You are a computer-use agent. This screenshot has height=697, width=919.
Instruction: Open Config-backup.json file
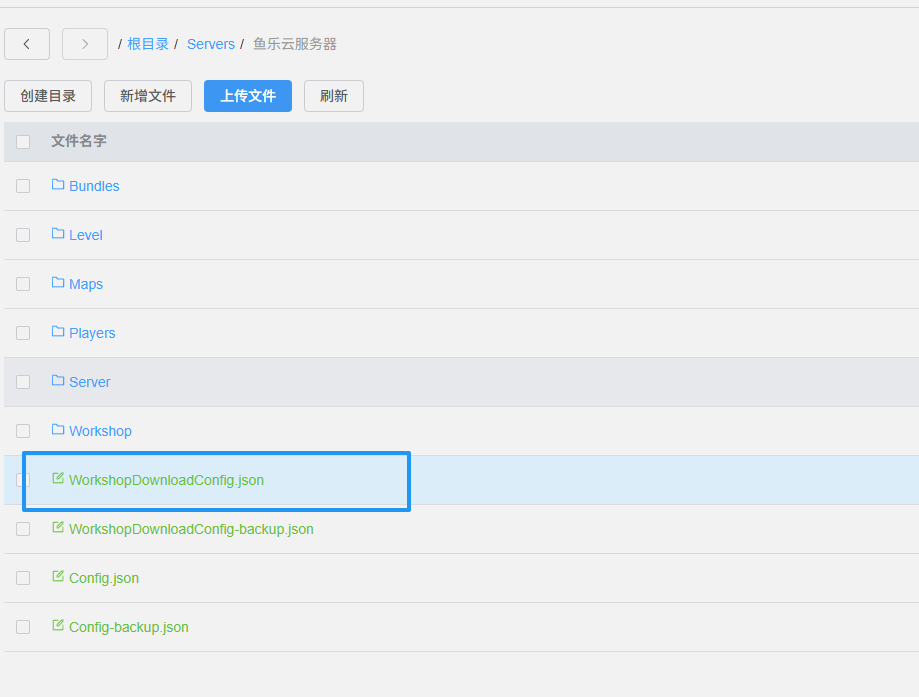click(x=129, y=627)
